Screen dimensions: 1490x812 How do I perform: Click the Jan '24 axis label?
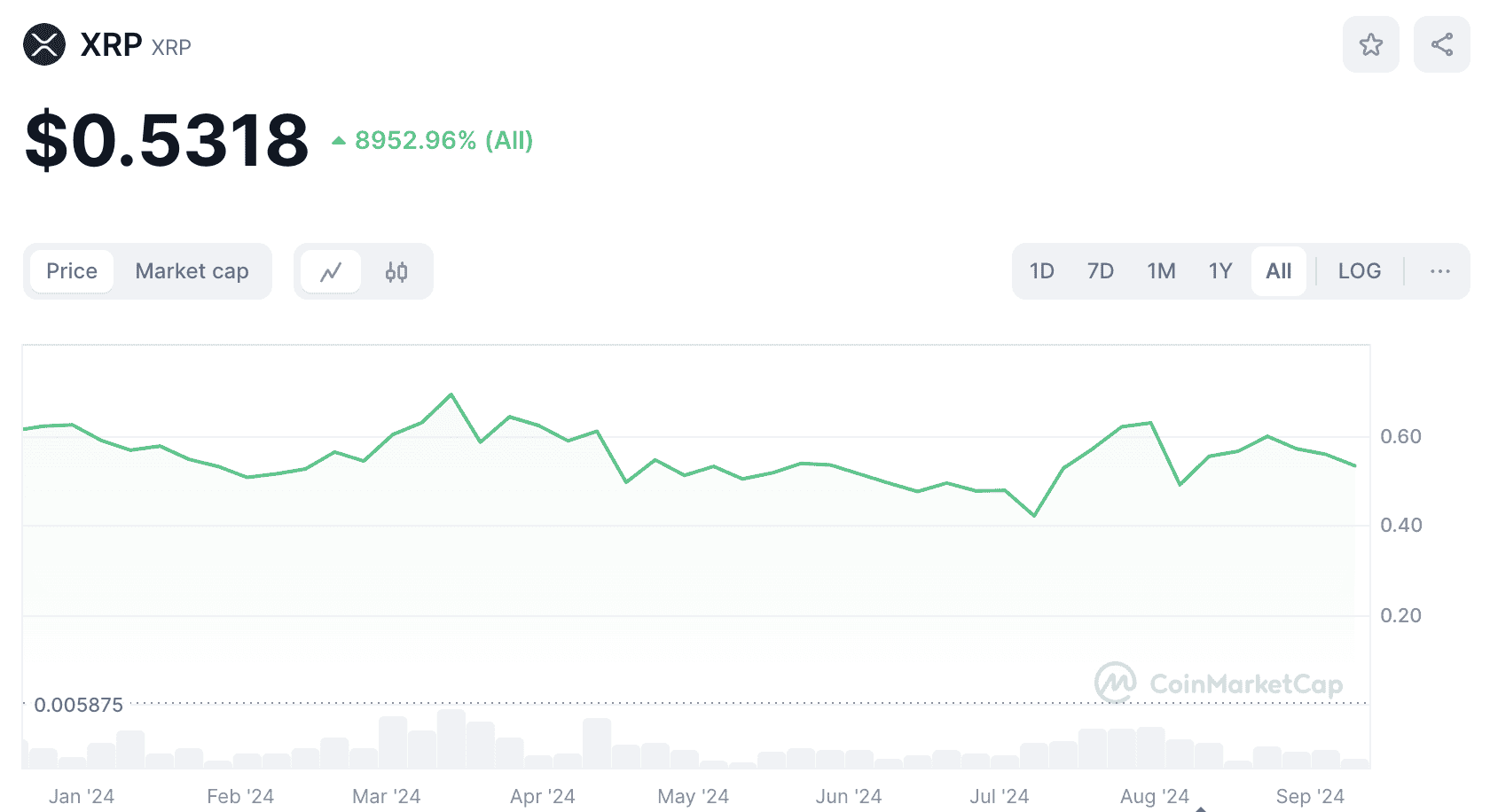(82, 796)
